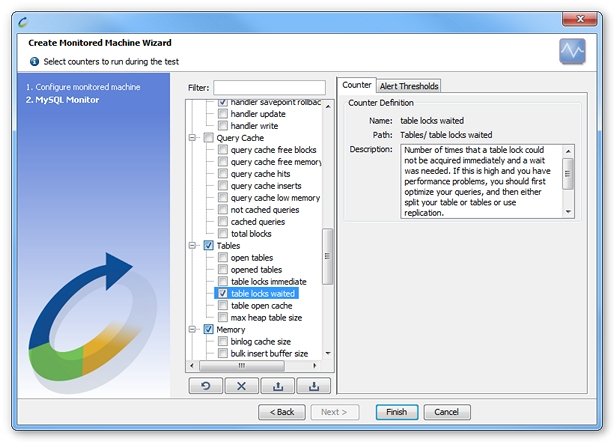Check the table locks immediate checkbox
Viewport: 614px width, 442px height.
223,281
